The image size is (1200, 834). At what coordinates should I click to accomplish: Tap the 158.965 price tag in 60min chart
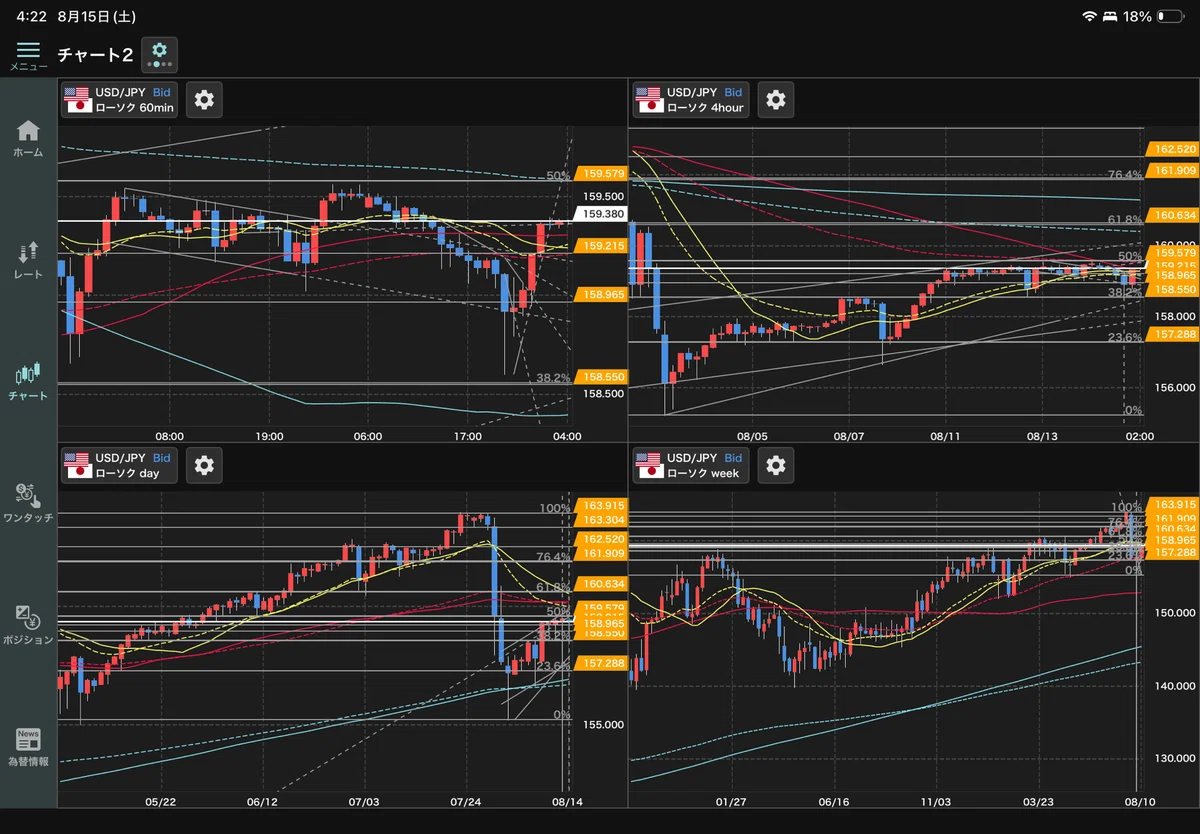coord(600,295)
